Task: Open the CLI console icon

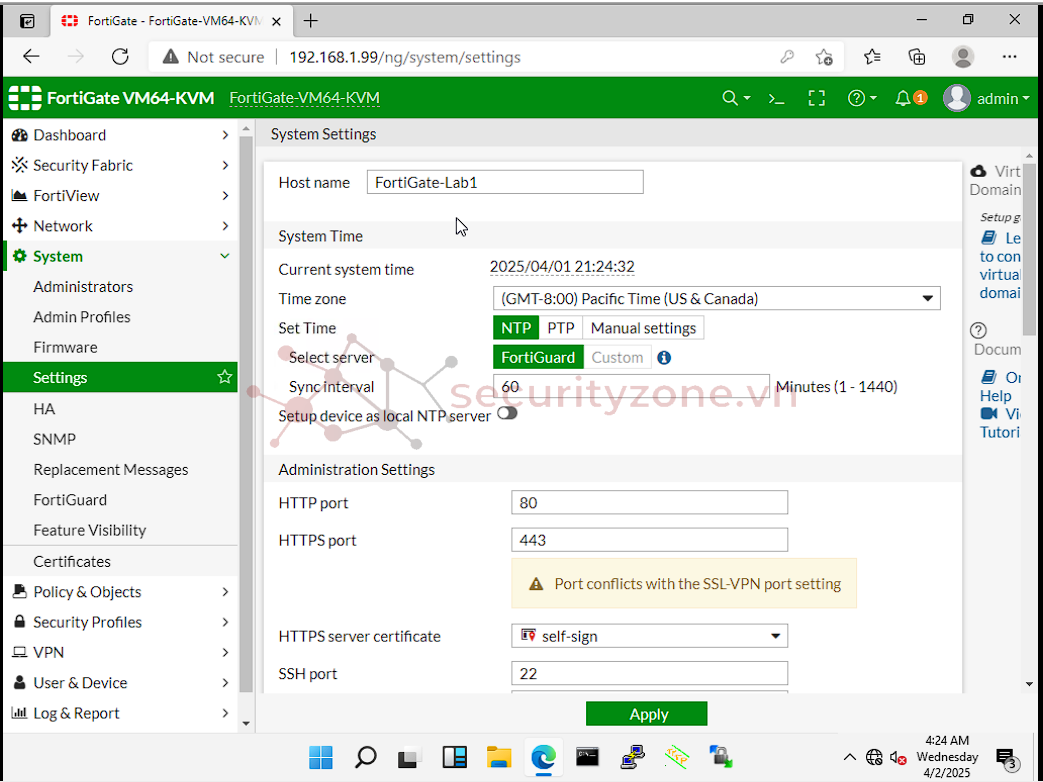Action: (776, 98)
